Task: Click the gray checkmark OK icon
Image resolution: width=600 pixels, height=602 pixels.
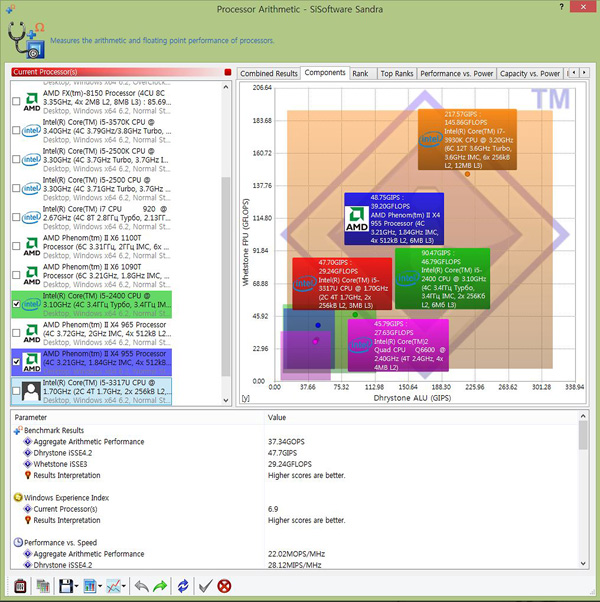Action: [x=205, y=586]
